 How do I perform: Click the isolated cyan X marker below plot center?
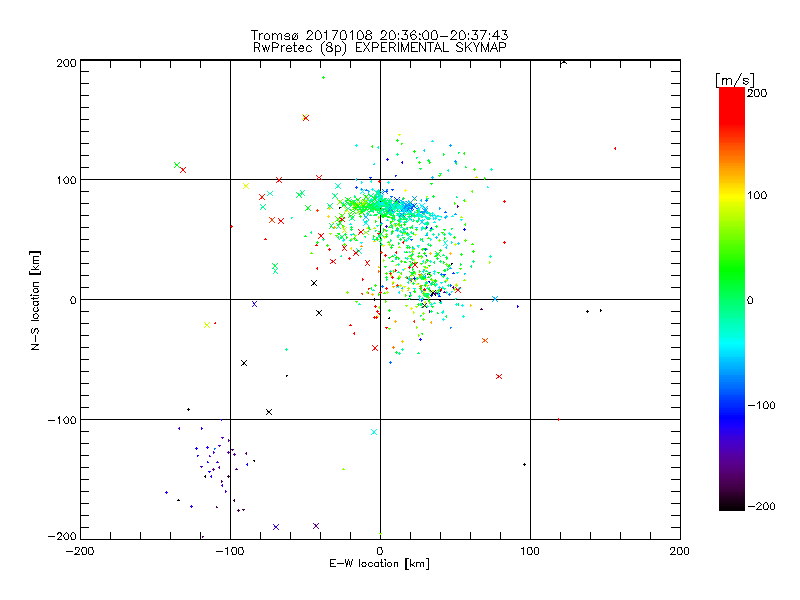click(374, 432)
